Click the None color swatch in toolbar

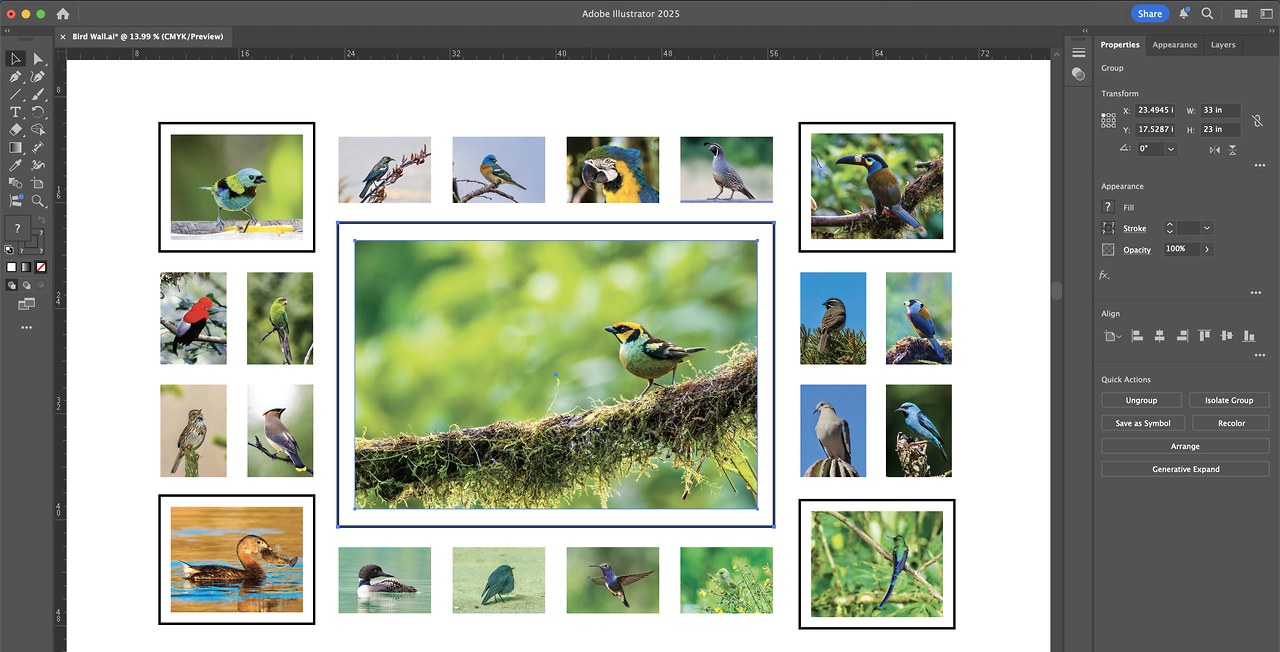pos(40,267)
